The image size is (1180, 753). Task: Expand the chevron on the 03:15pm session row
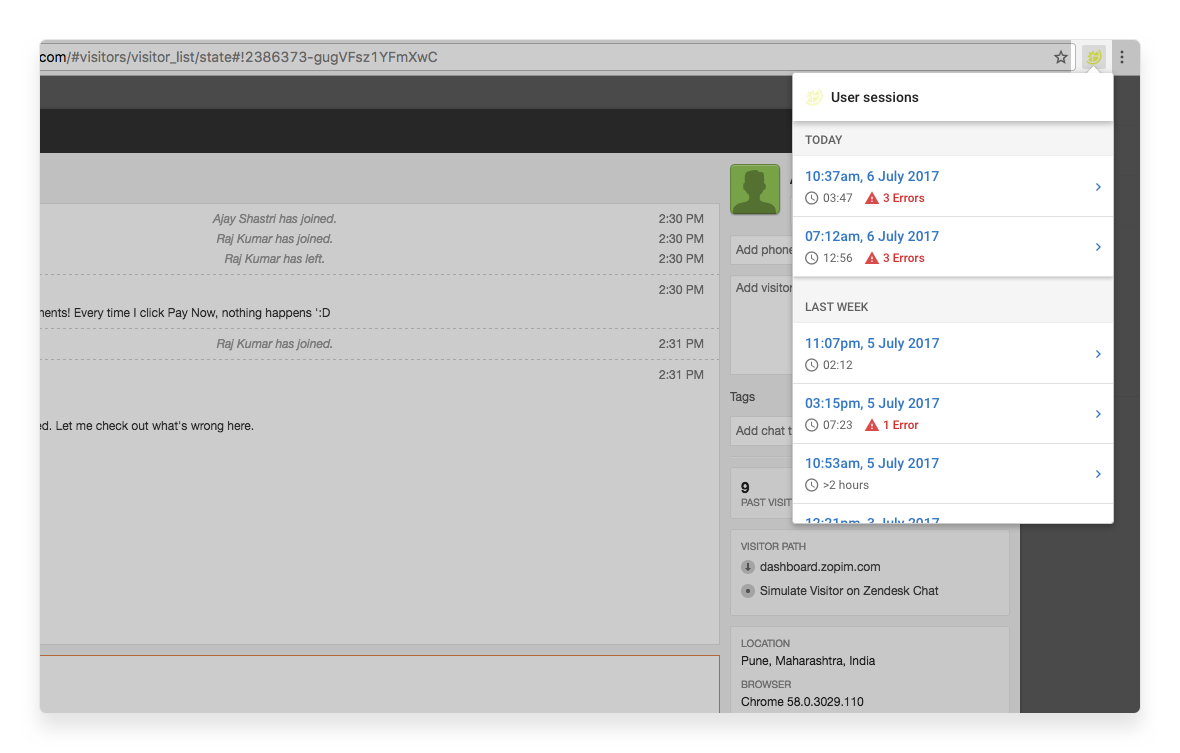click(x=1098, y=414)
